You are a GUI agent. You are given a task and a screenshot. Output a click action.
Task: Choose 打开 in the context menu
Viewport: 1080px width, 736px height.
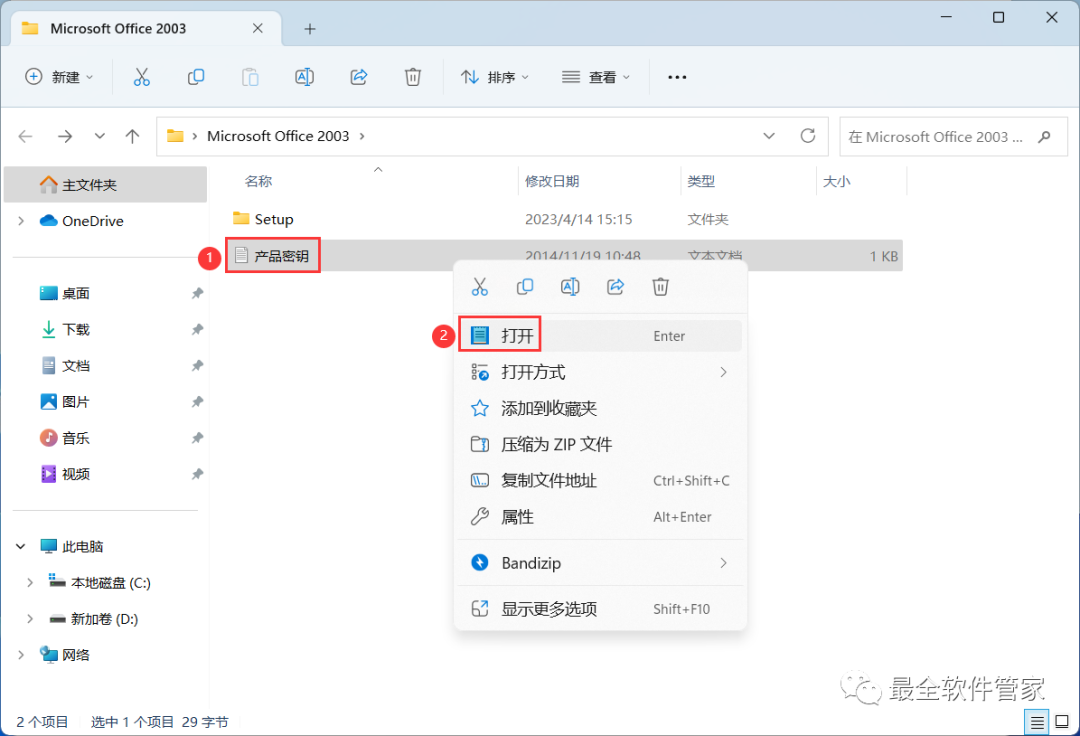[600, 335]
